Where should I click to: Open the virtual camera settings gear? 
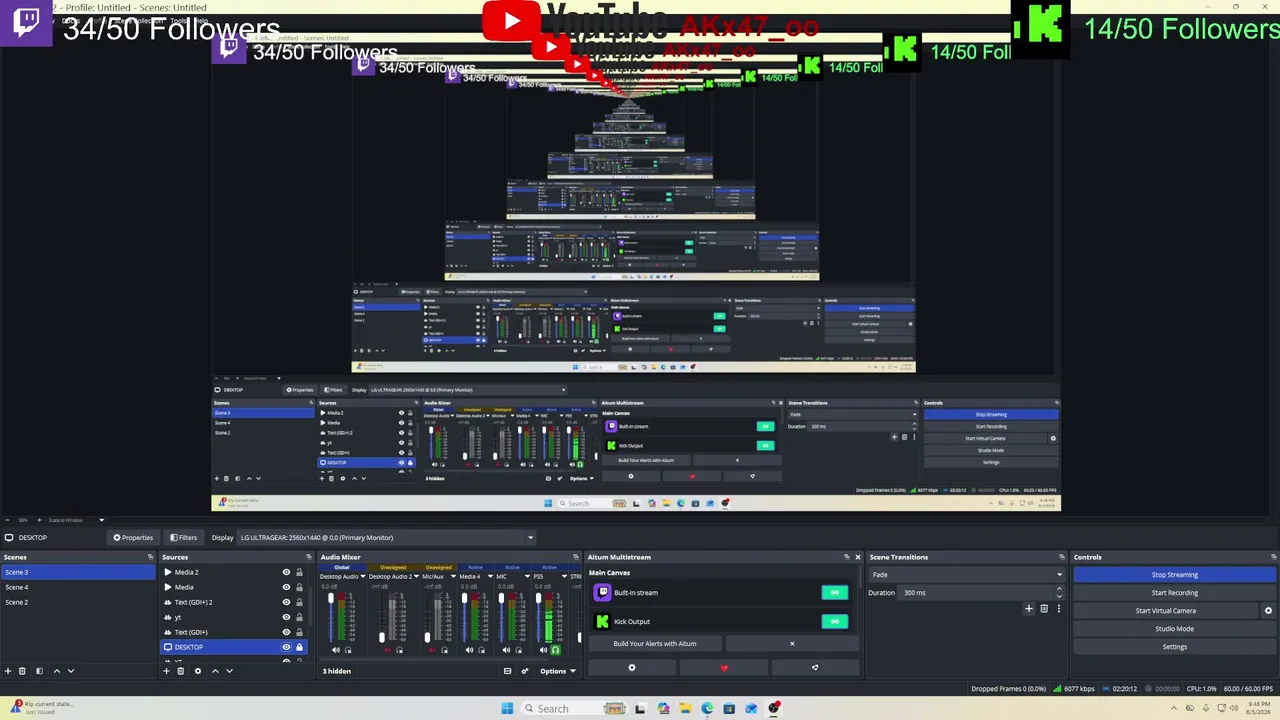(1268, 611)
